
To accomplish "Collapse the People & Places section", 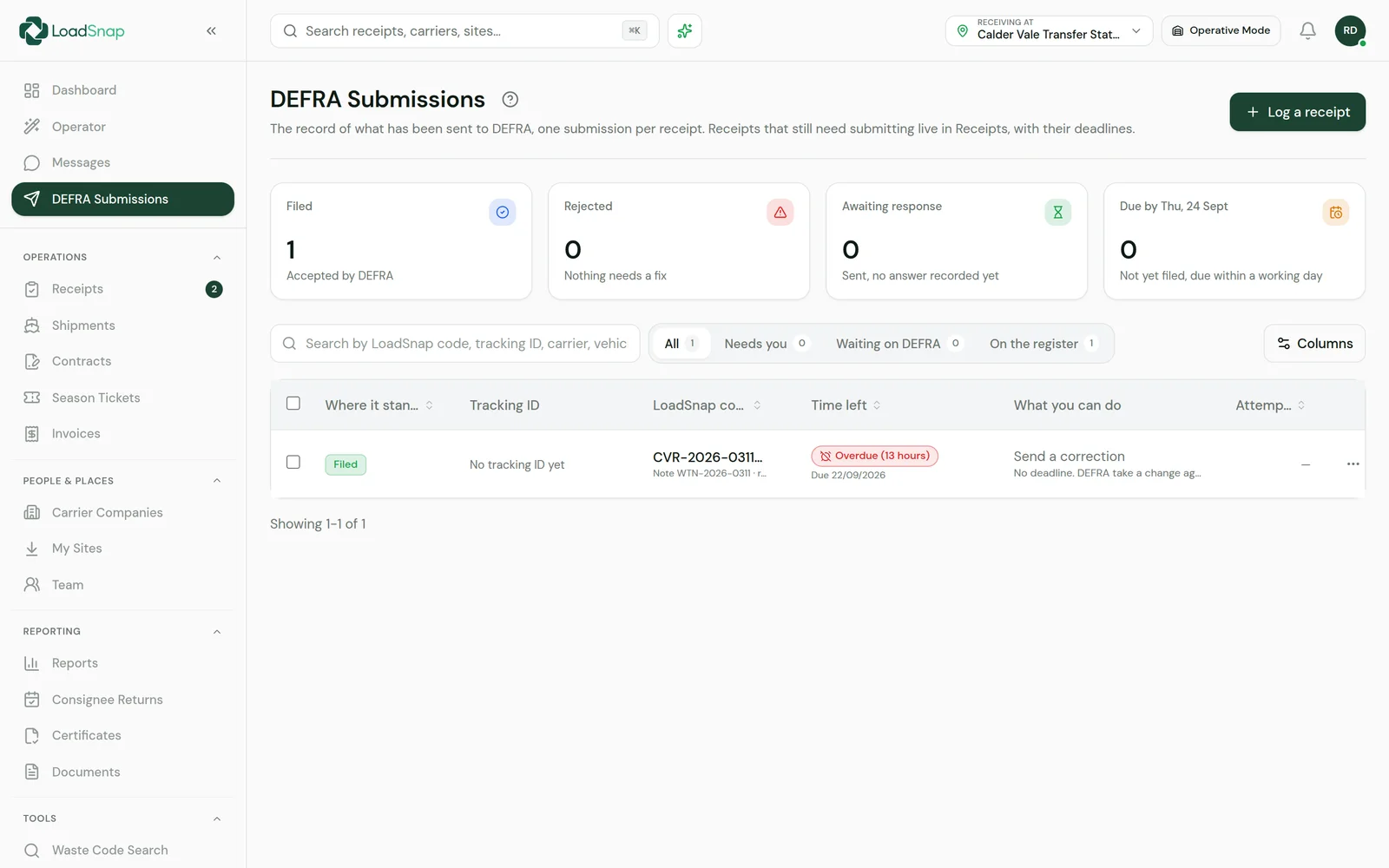I will click(217, 481).
